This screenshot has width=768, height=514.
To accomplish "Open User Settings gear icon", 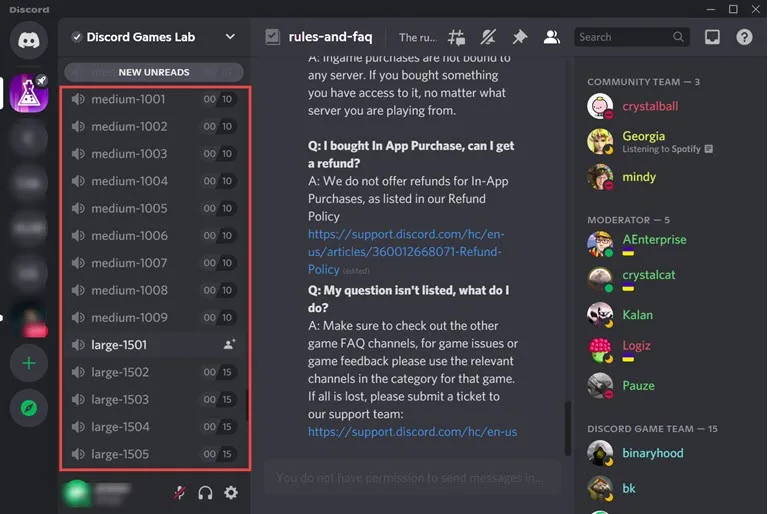I will pos(231,492).
